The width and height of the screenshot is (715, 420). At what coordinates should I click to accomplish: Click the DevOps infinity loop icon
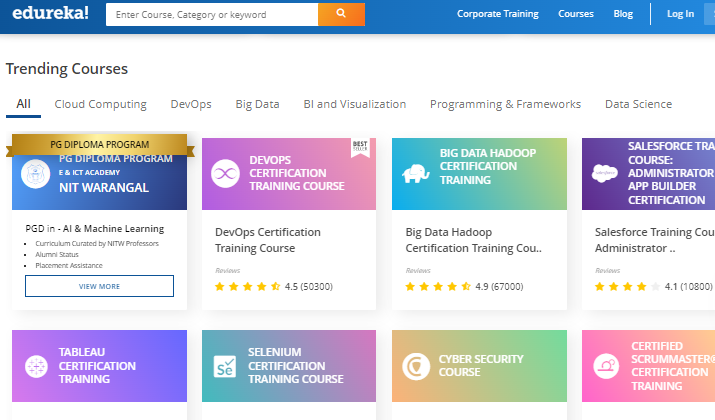pyautogui.click(x=225, y=173)
